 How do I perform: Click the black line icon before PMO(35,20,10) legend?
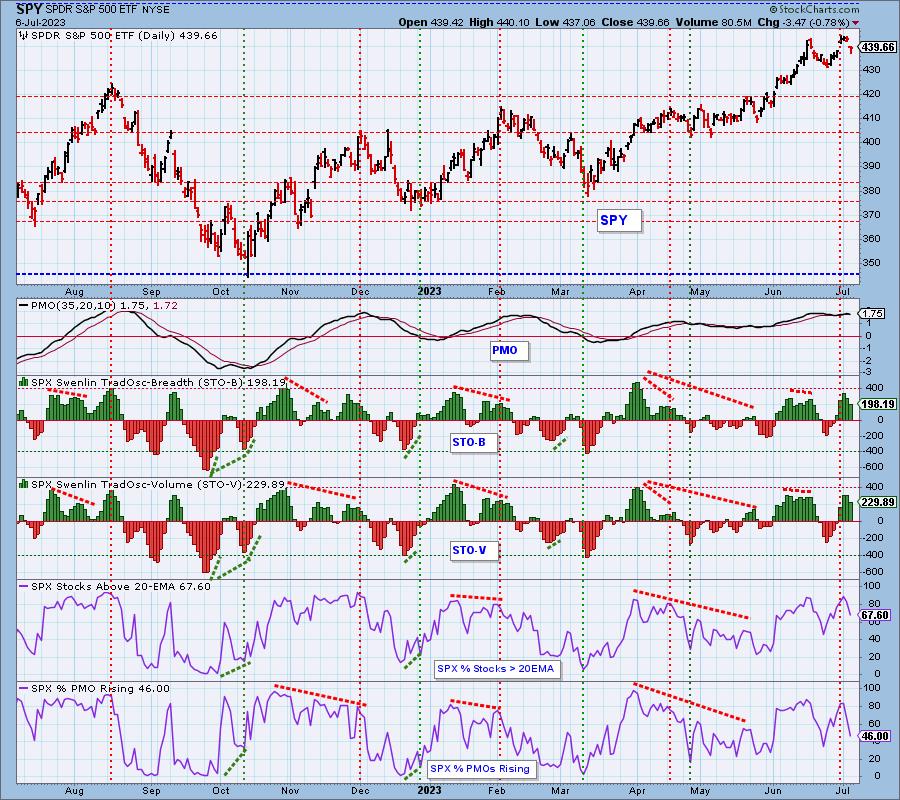(24, 306)
